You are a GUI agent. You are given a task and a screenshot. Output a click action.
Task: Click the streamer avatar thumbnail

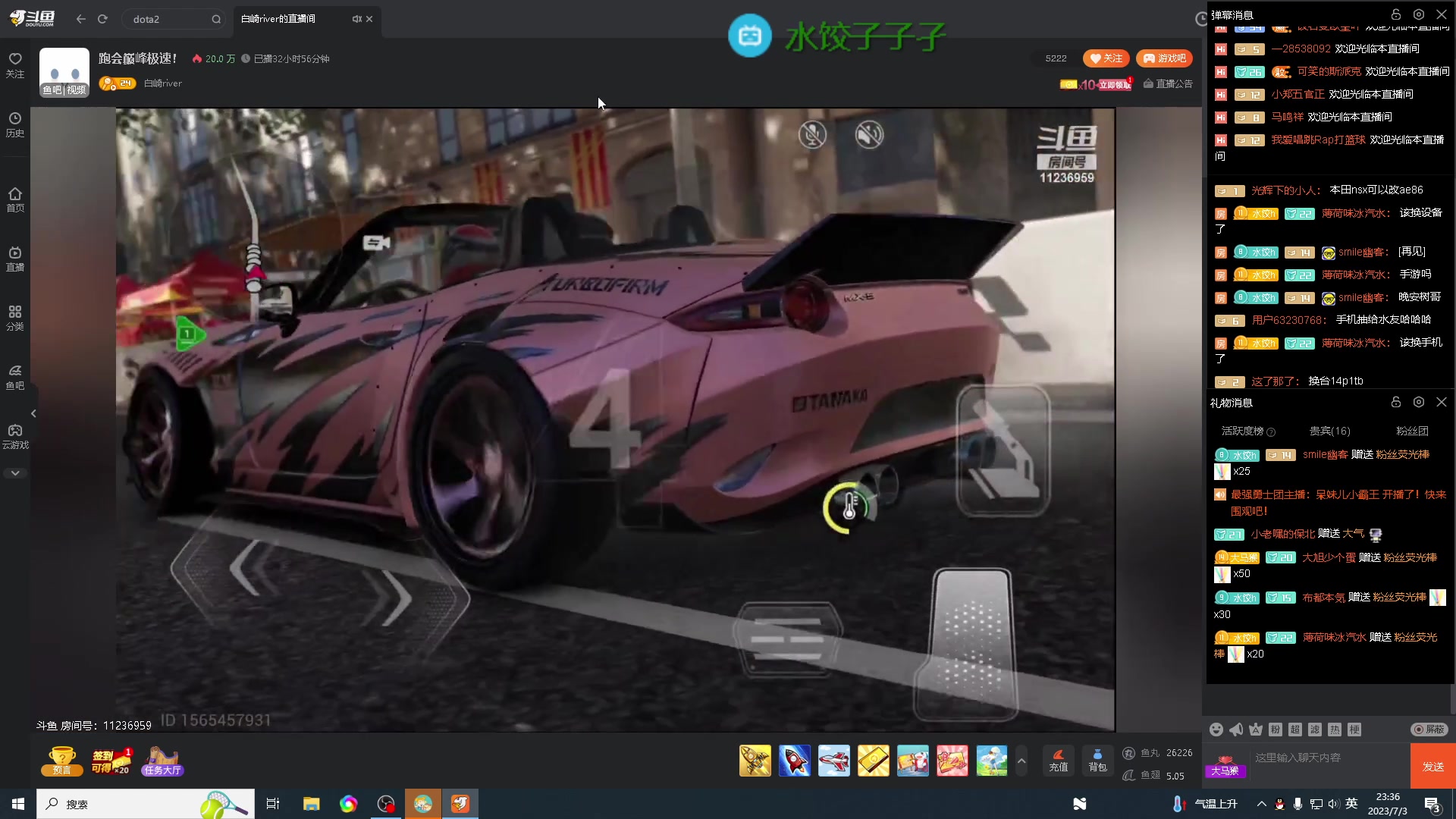[x=64, y=73]
